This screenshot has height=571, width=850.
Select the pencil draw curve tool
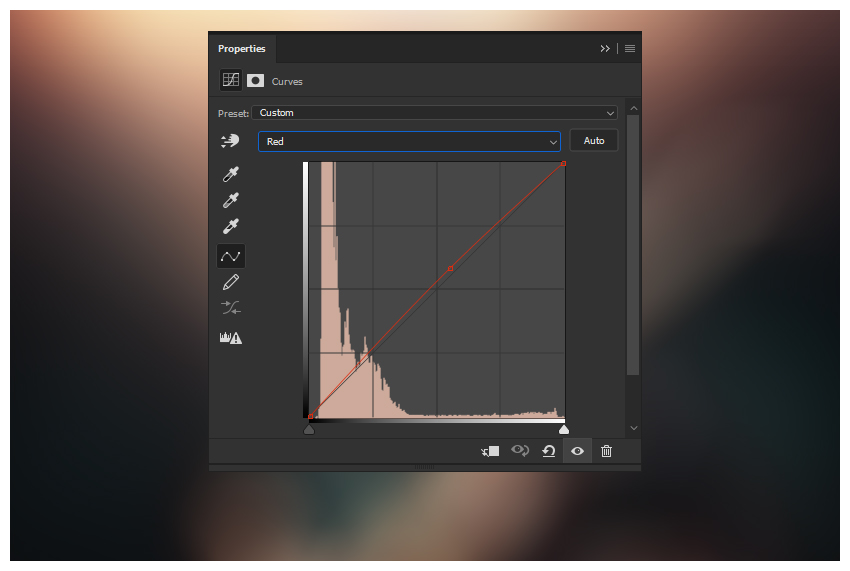tap(231, 282)
